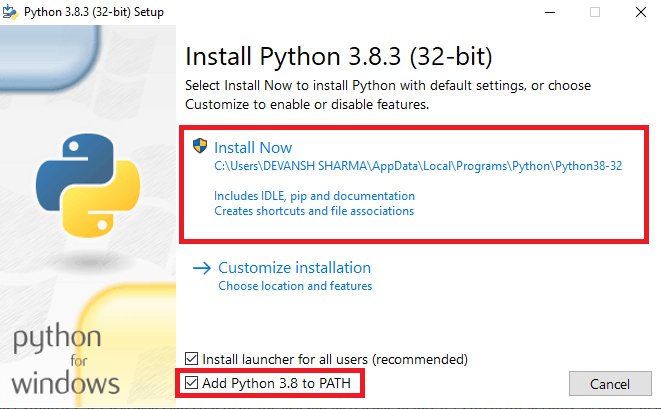This screenshot has width=661, height=409.
Task: Click the UAC shield icon beside Install Now
Action: pos(200,146)
